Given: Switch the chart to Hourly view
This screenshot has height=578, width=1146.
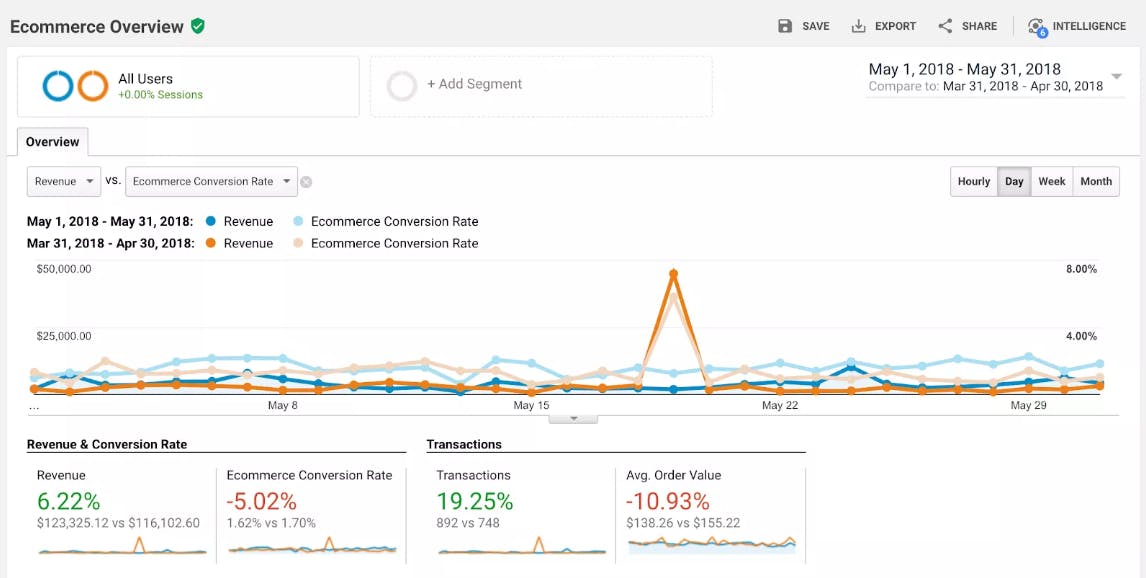Looking at the screenshot, I should [x=974, y=181].
